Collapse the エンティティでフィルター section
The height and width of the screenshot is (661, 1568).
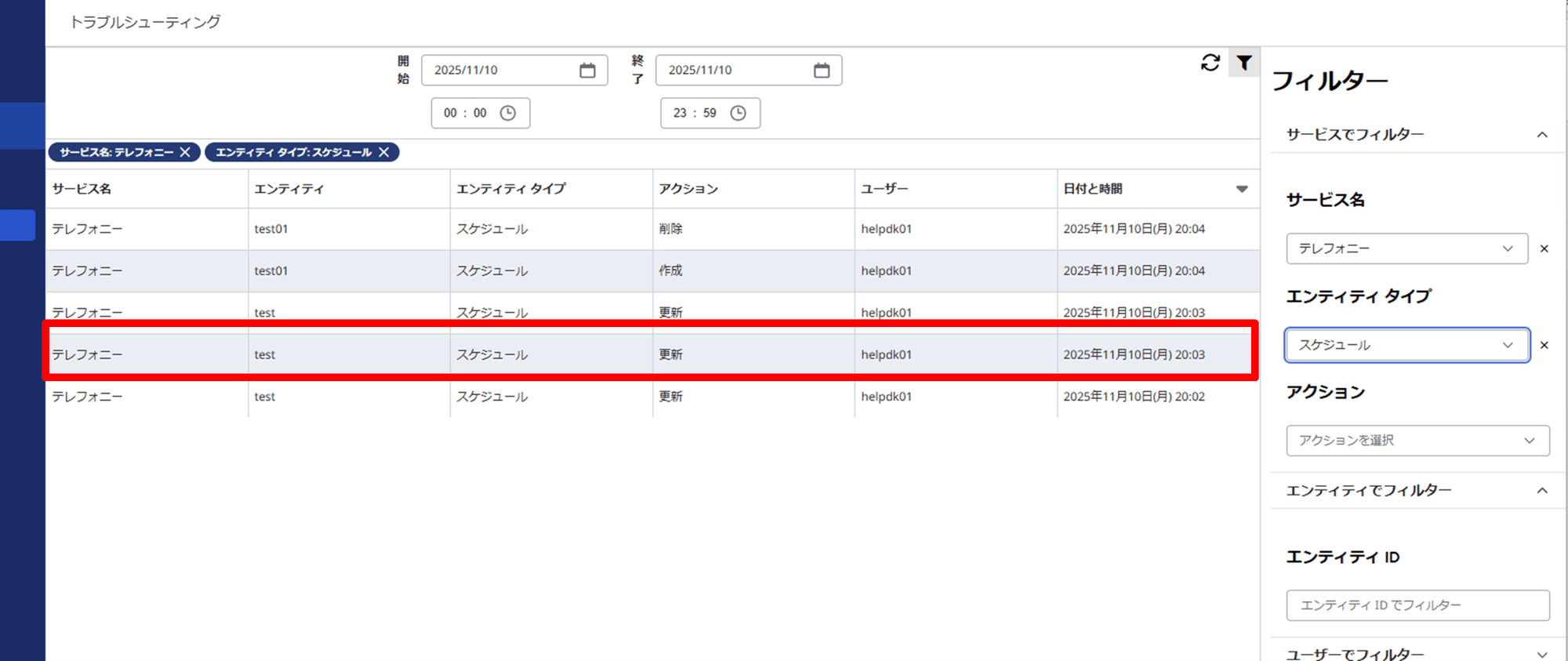(x=1541, y=491)
